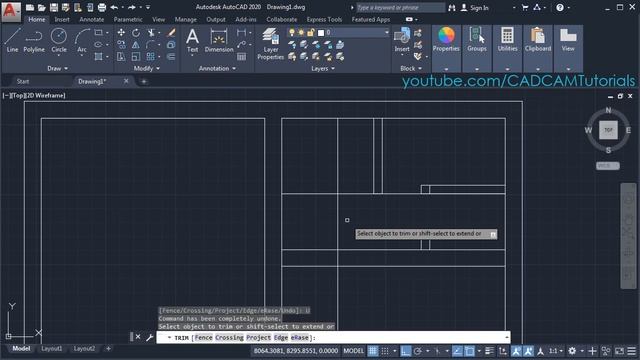Toggle ortho mode in status bar
The image size is (640, 360).
(405, 351)
